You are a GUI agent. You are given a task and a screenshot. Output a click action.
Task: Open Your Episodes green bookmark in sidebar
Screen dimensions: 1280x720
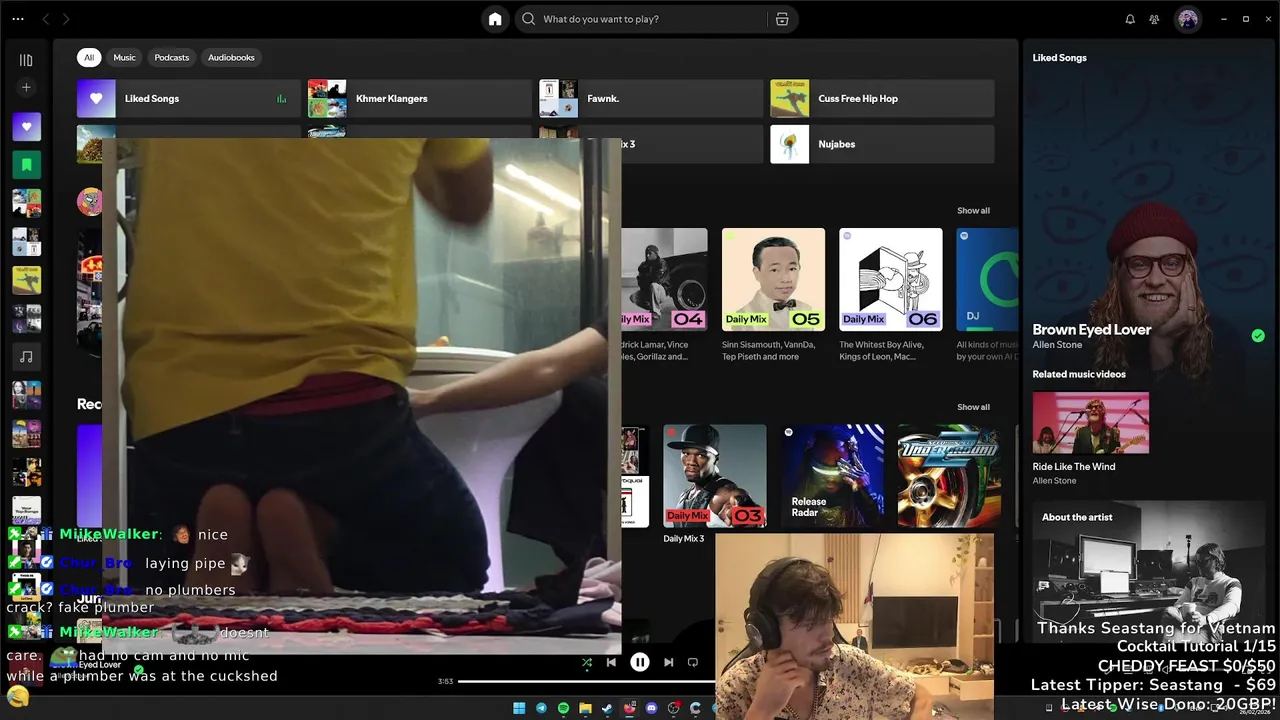pos(26,164)
